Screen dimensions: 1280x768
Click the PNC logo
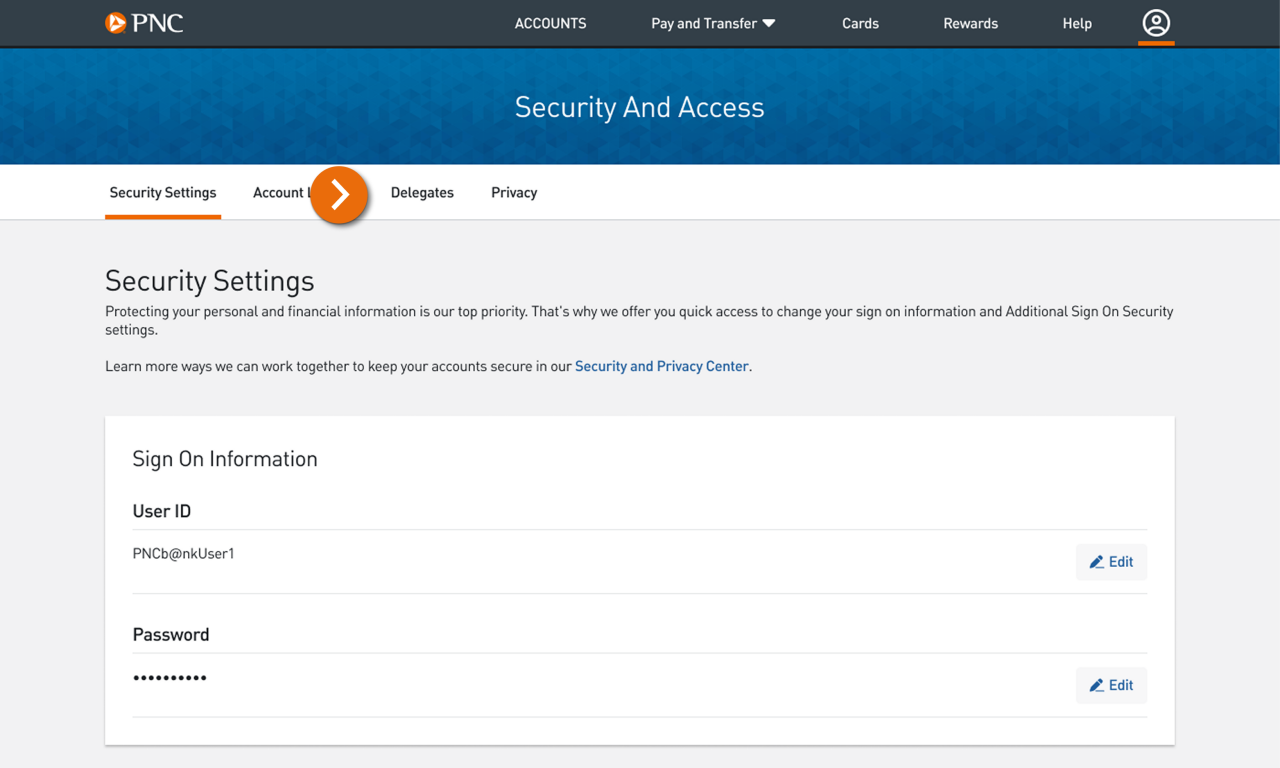click(x=143, y=22)
